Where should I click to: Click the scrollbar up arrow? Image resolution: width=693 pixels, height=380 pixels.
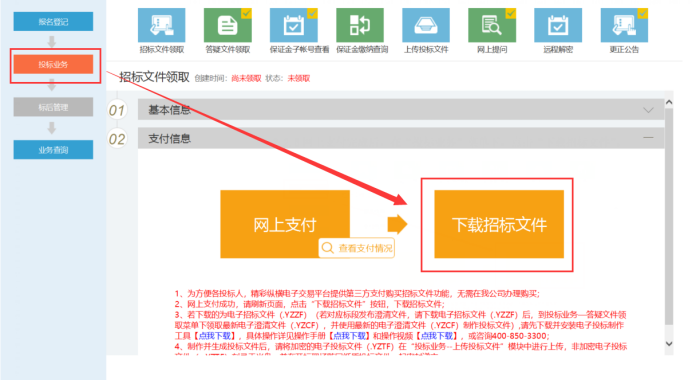pos(669,103)
